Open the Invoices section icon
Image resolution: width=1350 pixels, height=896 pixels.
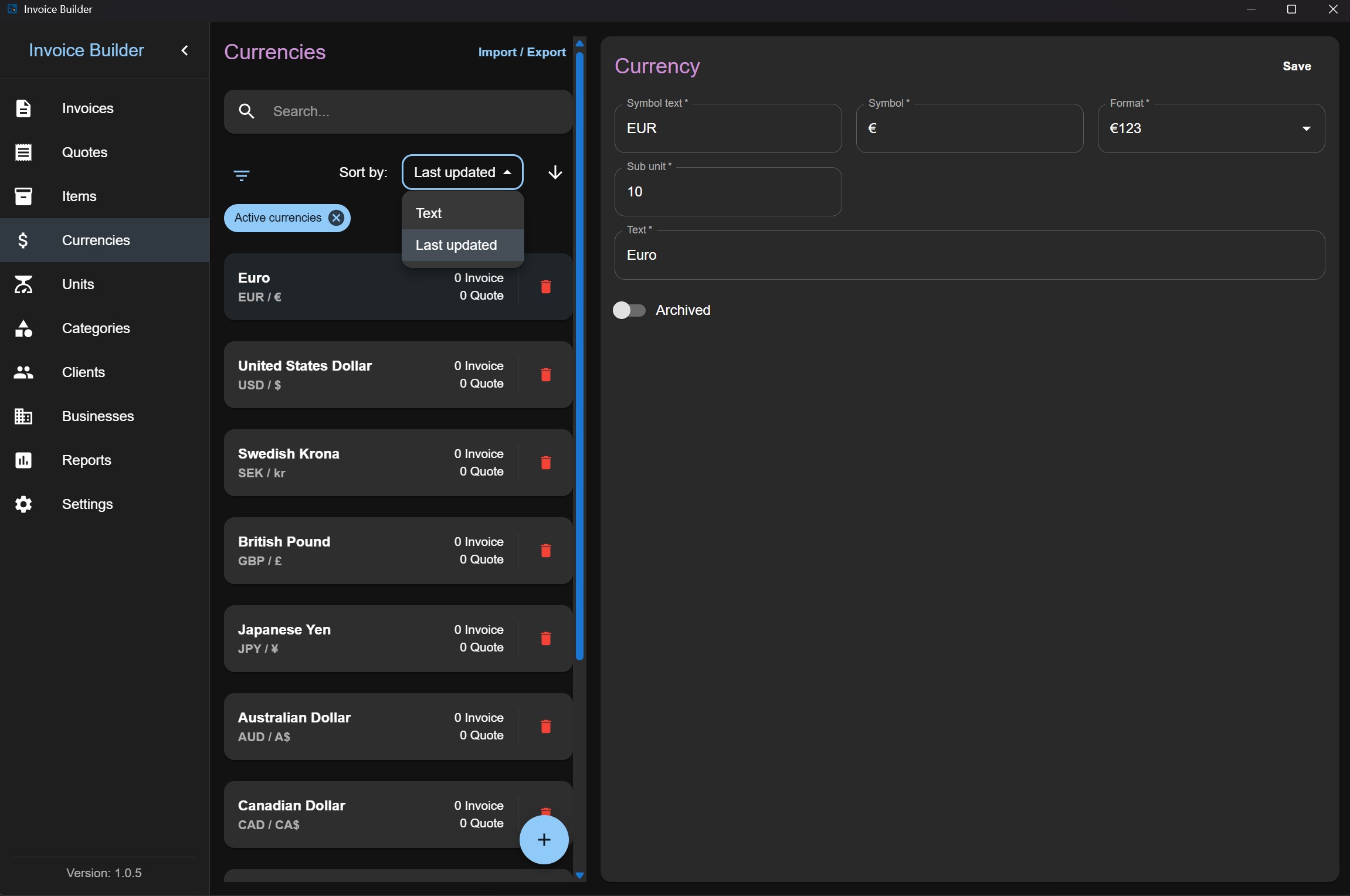[x=23, y=108]
